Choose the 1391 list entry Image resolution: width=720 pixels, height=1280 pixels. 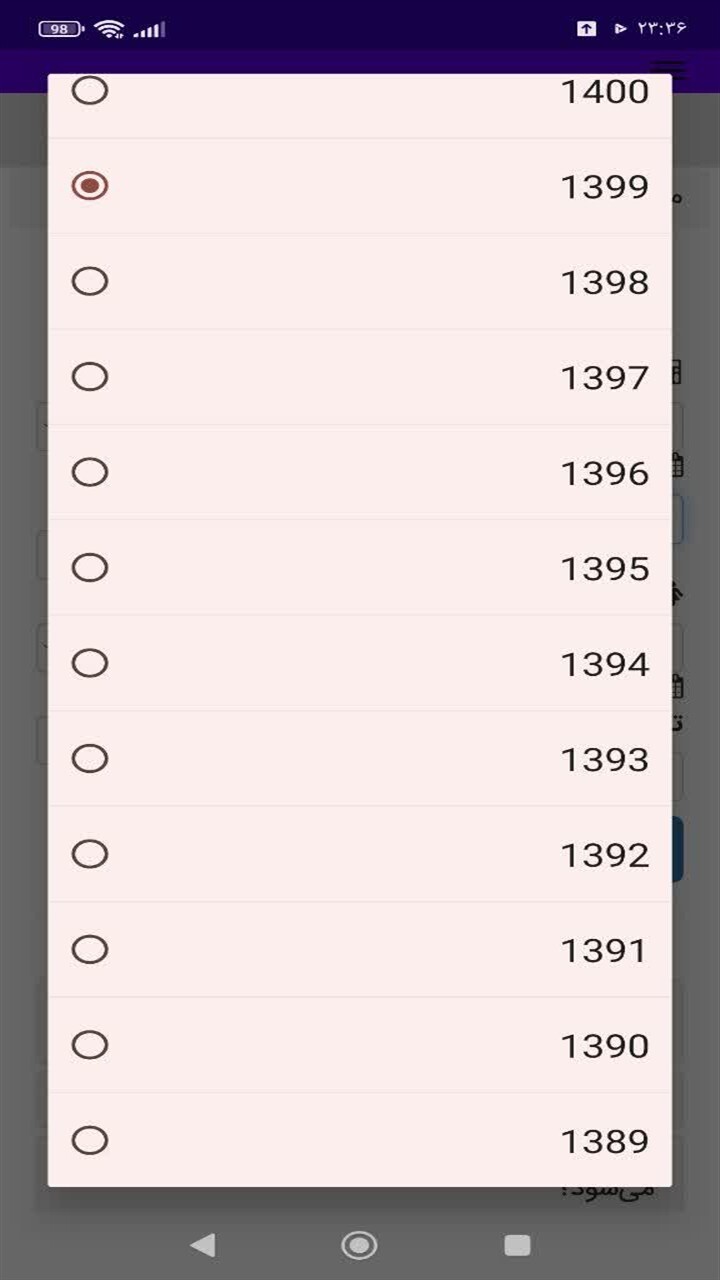pos(360,949)
